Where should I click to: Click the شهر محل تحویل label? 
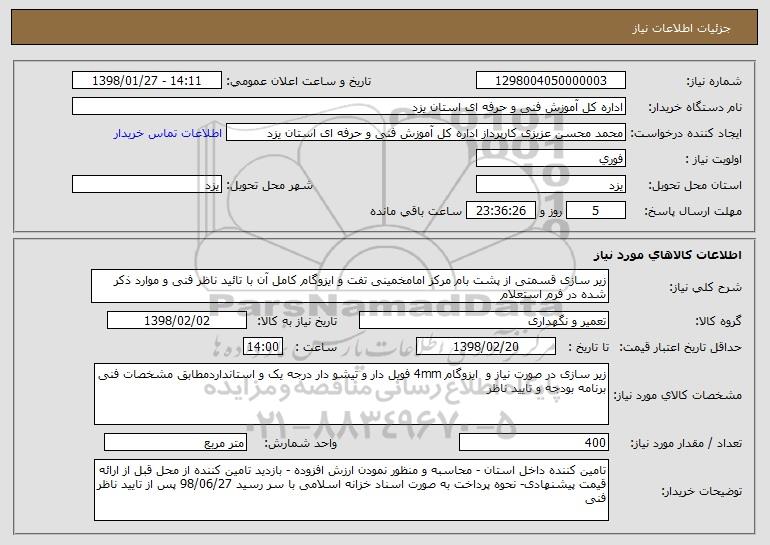pos(269,185)
